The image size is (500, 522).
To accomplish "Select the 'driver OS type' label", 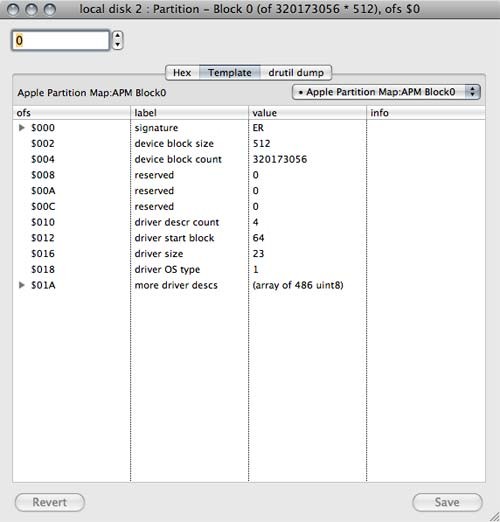I will (167, 269).
